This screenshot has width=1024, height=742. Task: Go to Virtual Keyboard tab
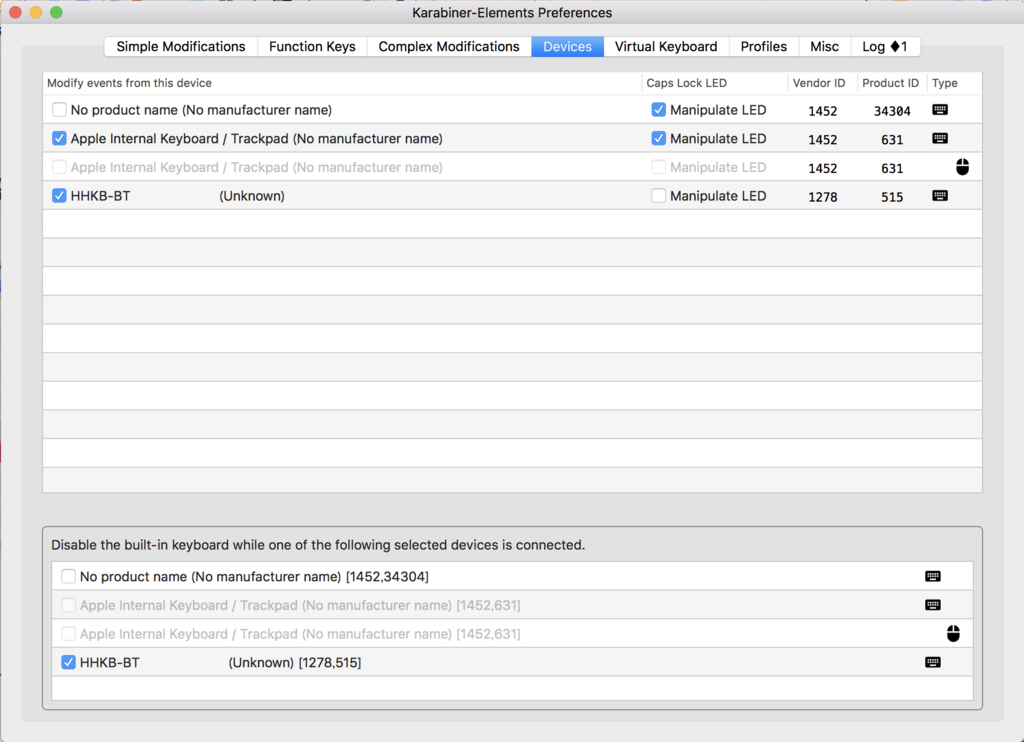(665, 46)
